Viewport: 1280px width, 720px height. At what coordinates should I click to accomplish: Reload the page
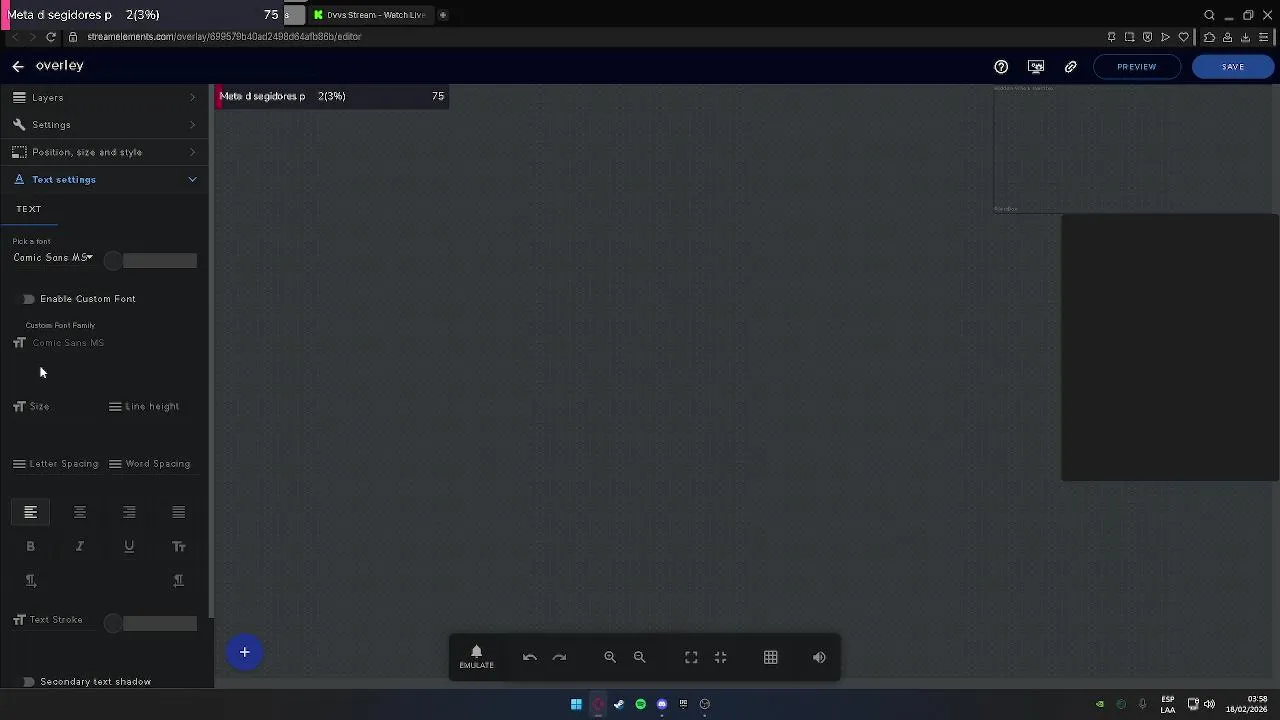point(51,37)
